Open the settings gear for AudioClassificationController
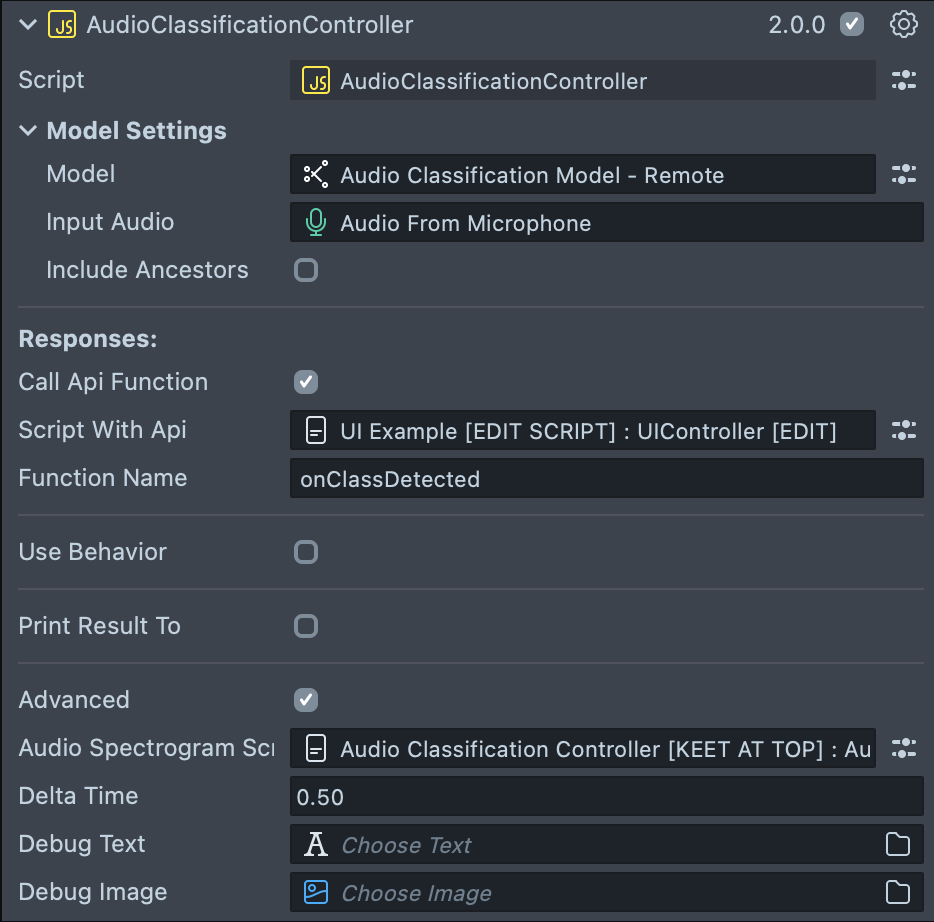The width and height of the screenshot is (934, 922). click(x=903, y=24)
